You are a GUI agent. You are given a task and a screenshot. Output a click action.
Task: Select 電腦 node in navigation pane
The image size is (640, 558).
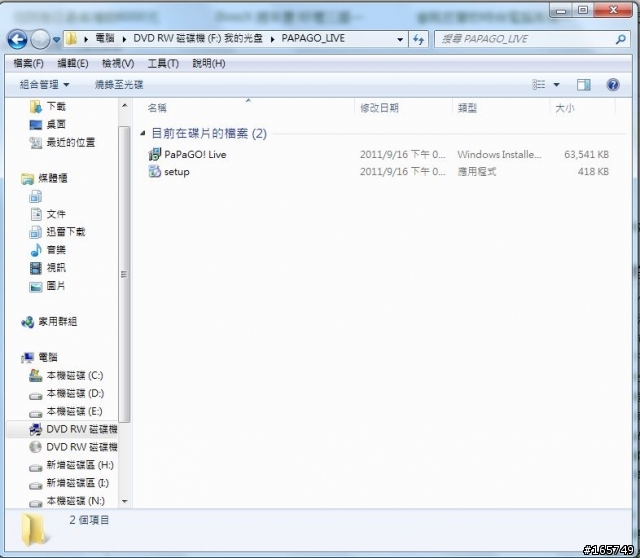pyautogui.click(x=48, y=357)
